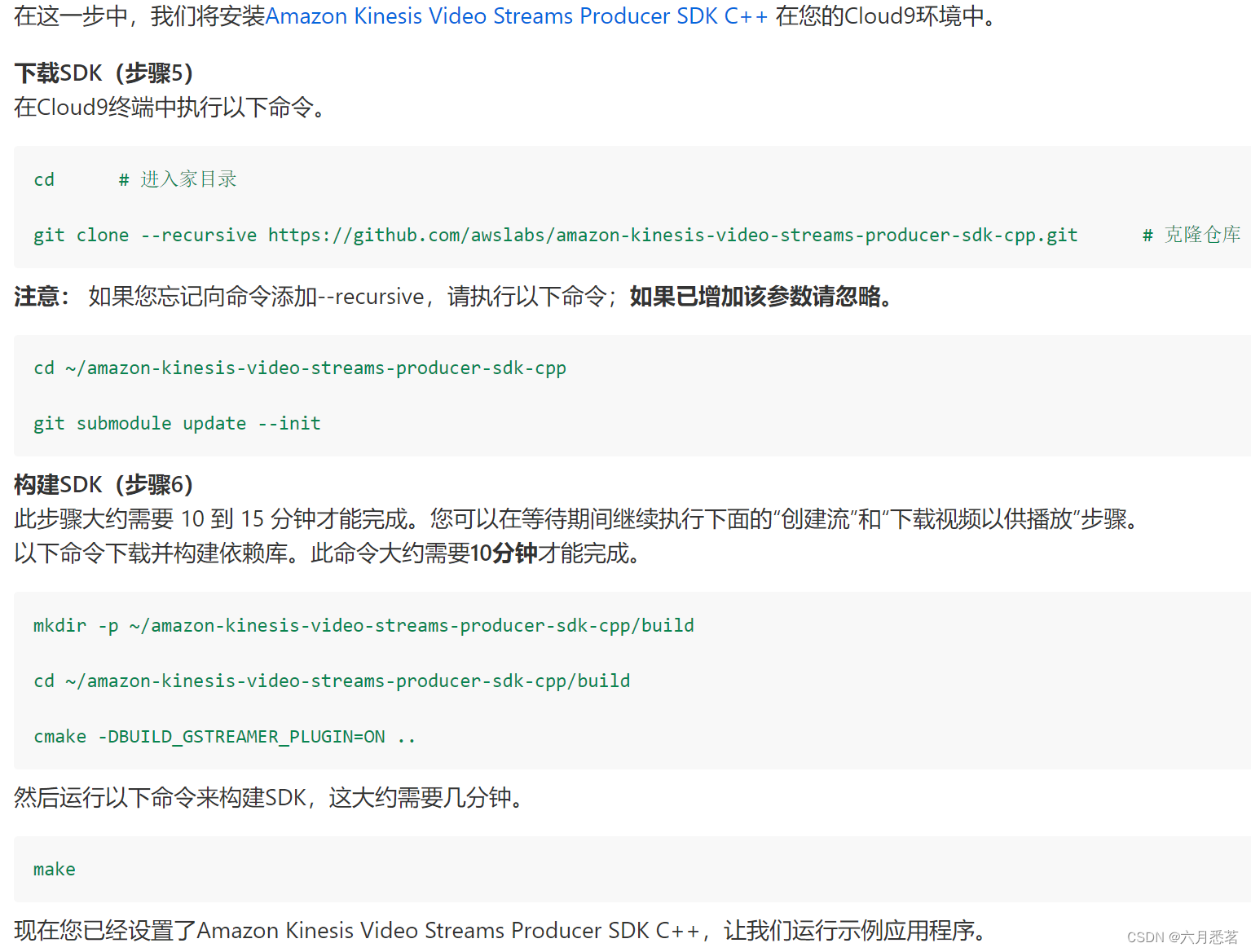Click the 'cd' command with 进入家目录 comment
This screenshot has width=1251, height=952.
coord(135,179)
